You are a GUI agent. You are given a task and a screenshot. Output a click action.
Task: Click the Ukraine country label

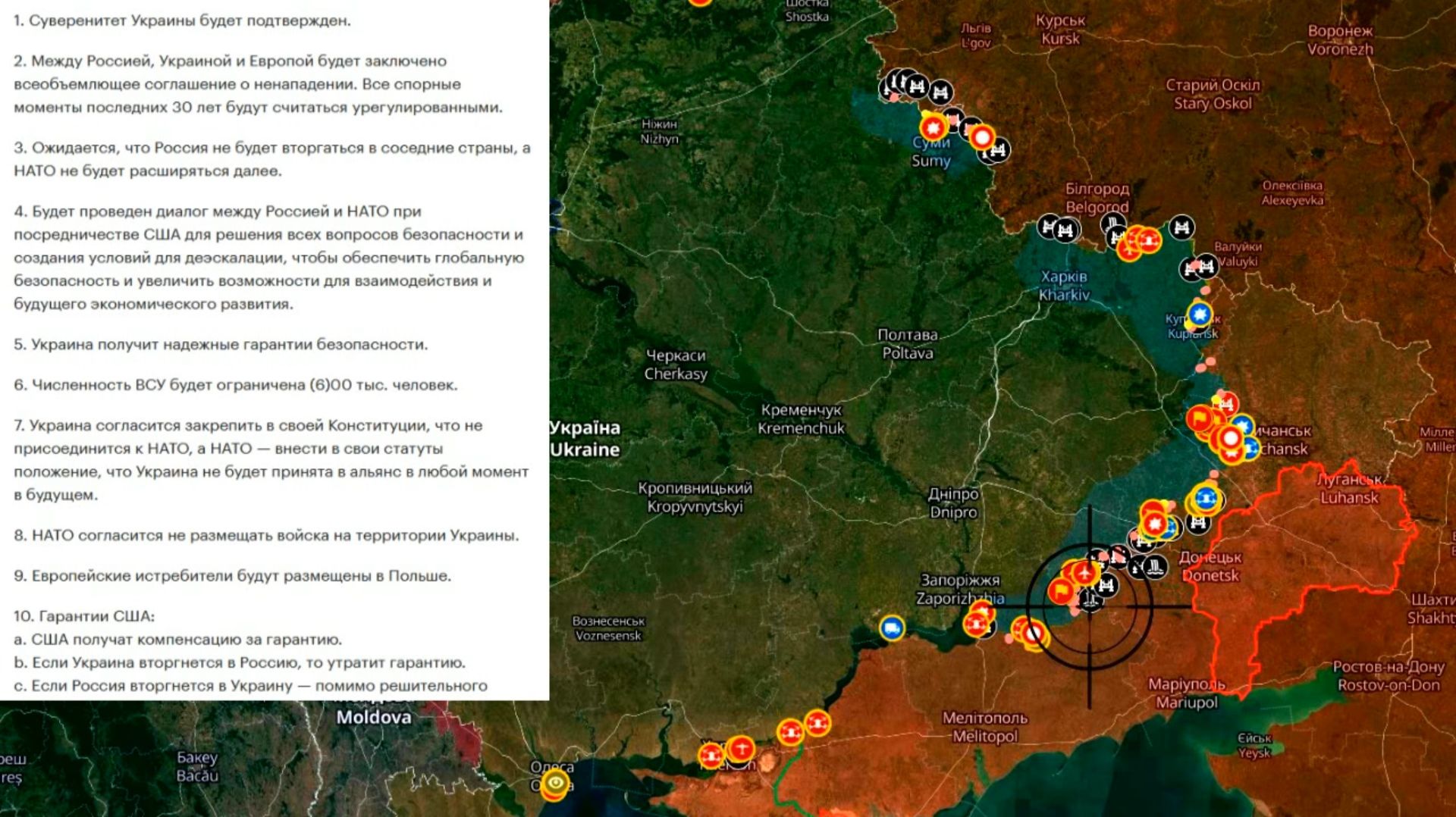click(x=585, y=439)
